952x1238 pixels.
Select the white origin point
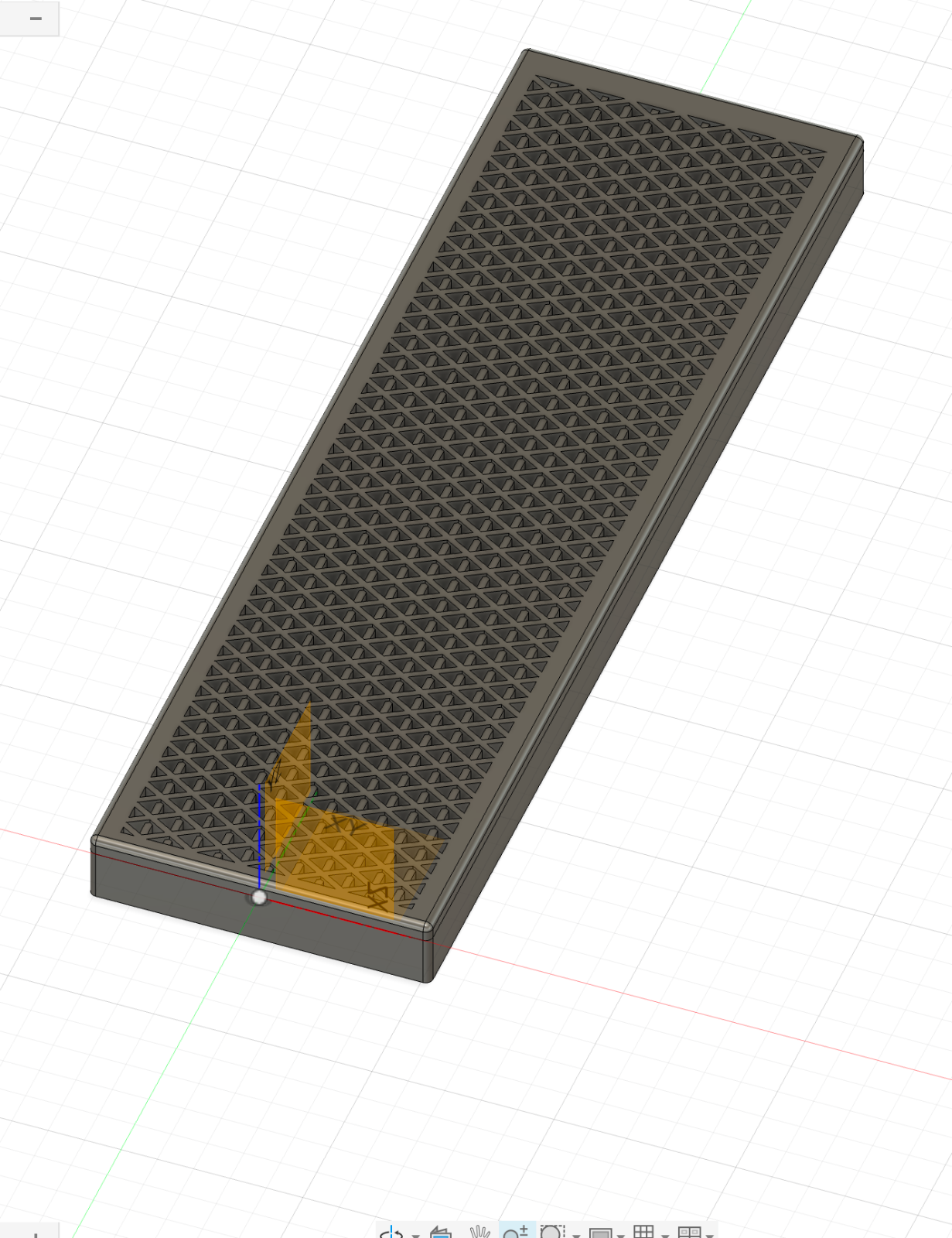tap(259, 898)
